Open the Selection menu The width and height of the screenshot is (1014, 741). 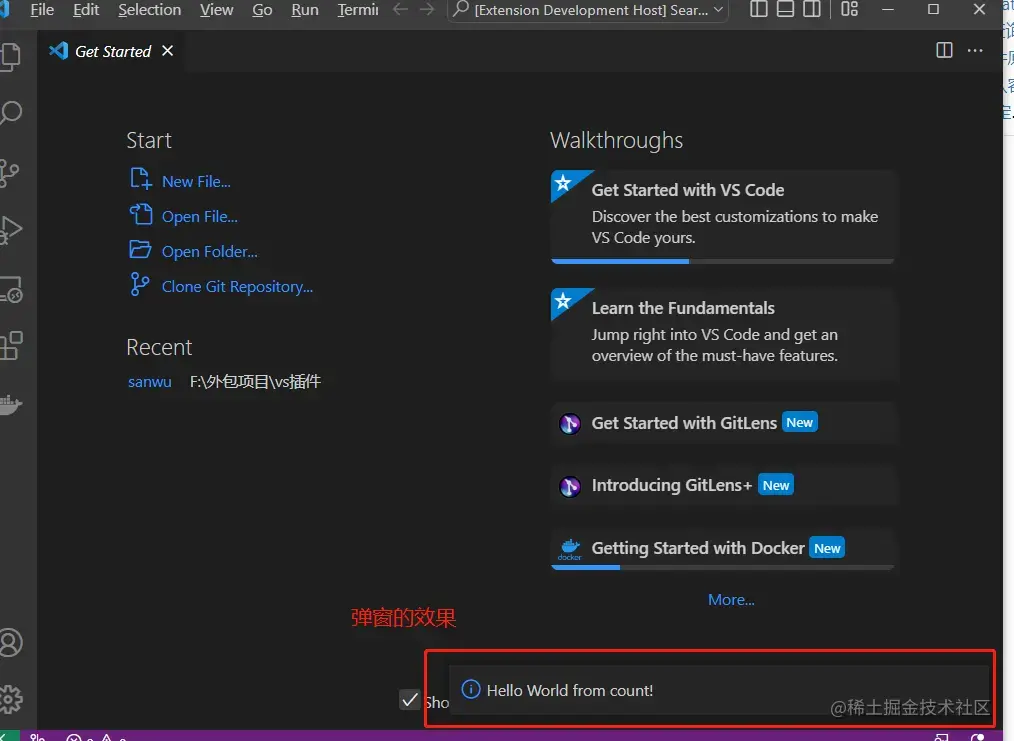tap(149, 10)
